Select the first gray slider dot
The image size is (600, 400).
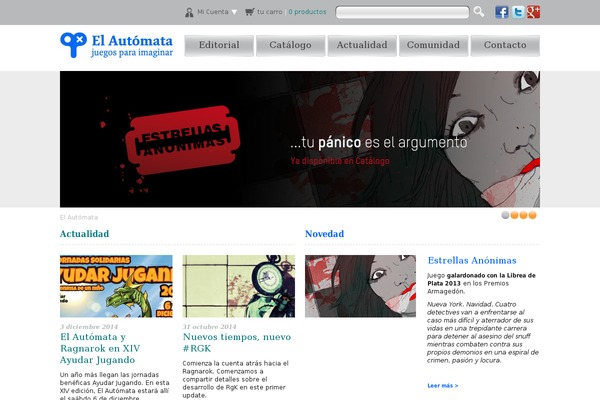pos(505,215)
